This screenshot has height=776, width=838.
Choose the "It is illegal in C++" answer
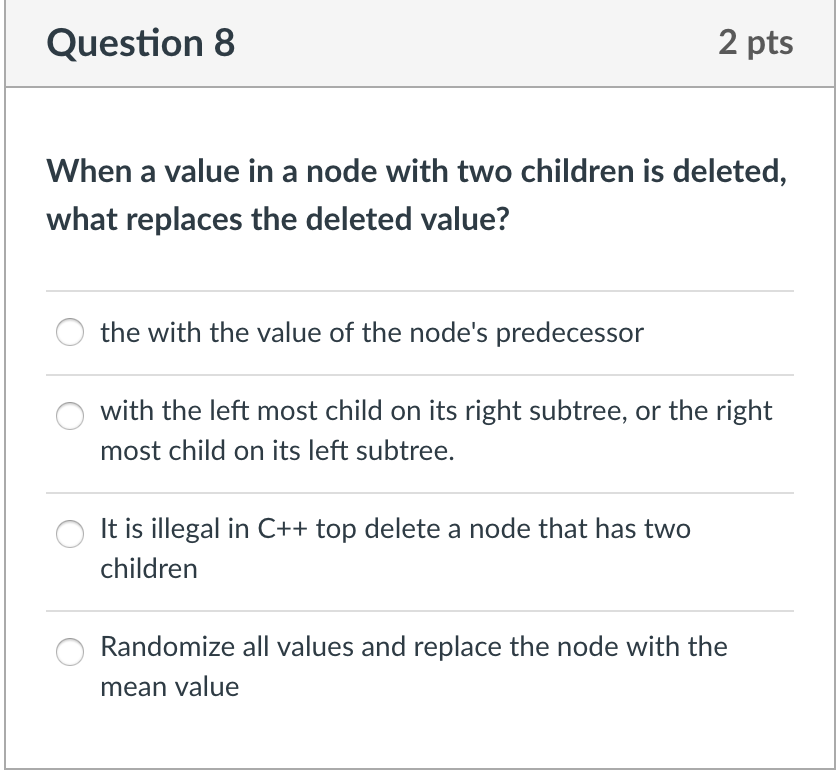pyautogui.click(x=68, y=535)
